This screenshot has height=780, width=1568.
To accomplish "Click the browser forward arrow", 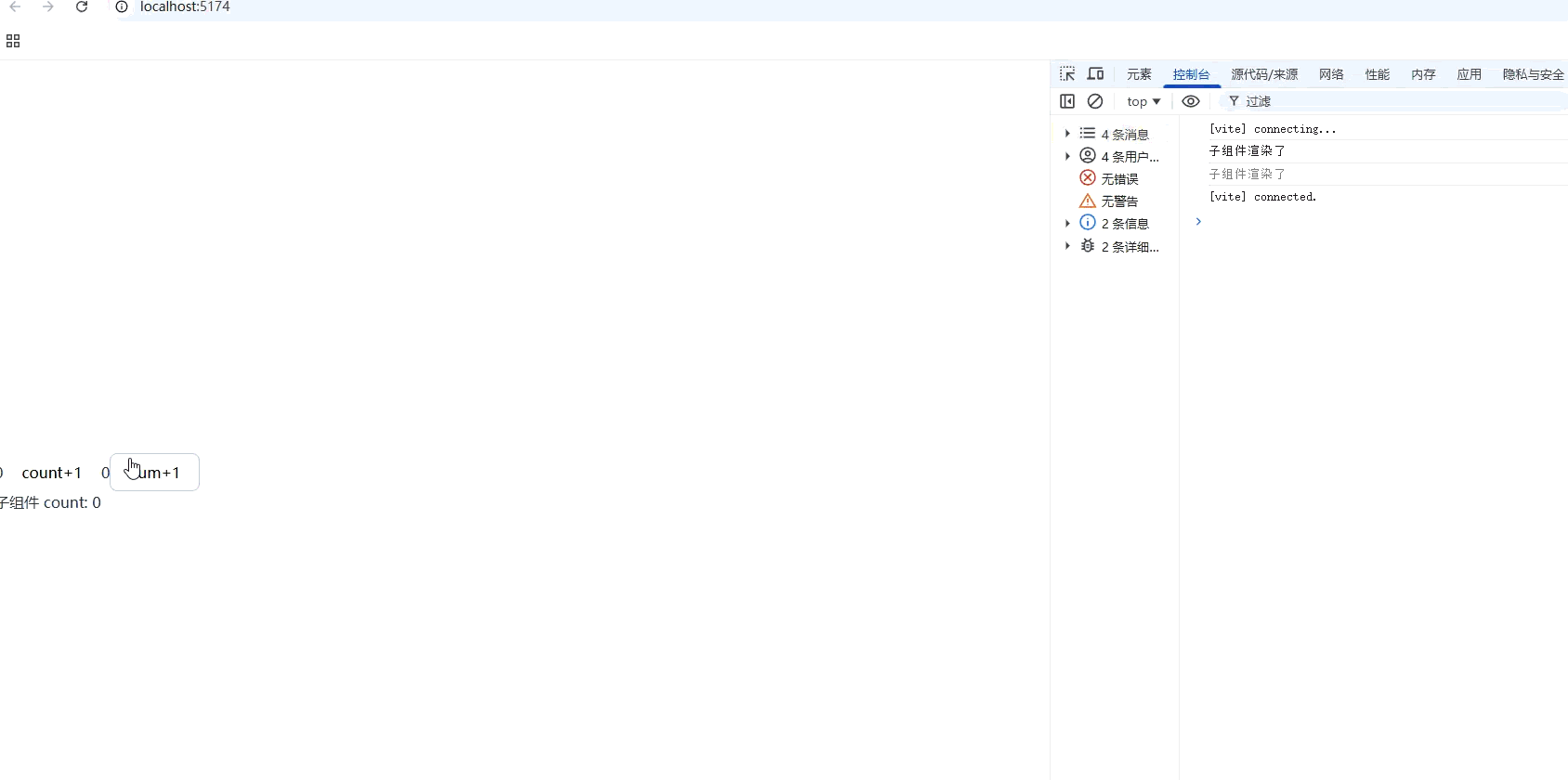I will click(48, 6).
